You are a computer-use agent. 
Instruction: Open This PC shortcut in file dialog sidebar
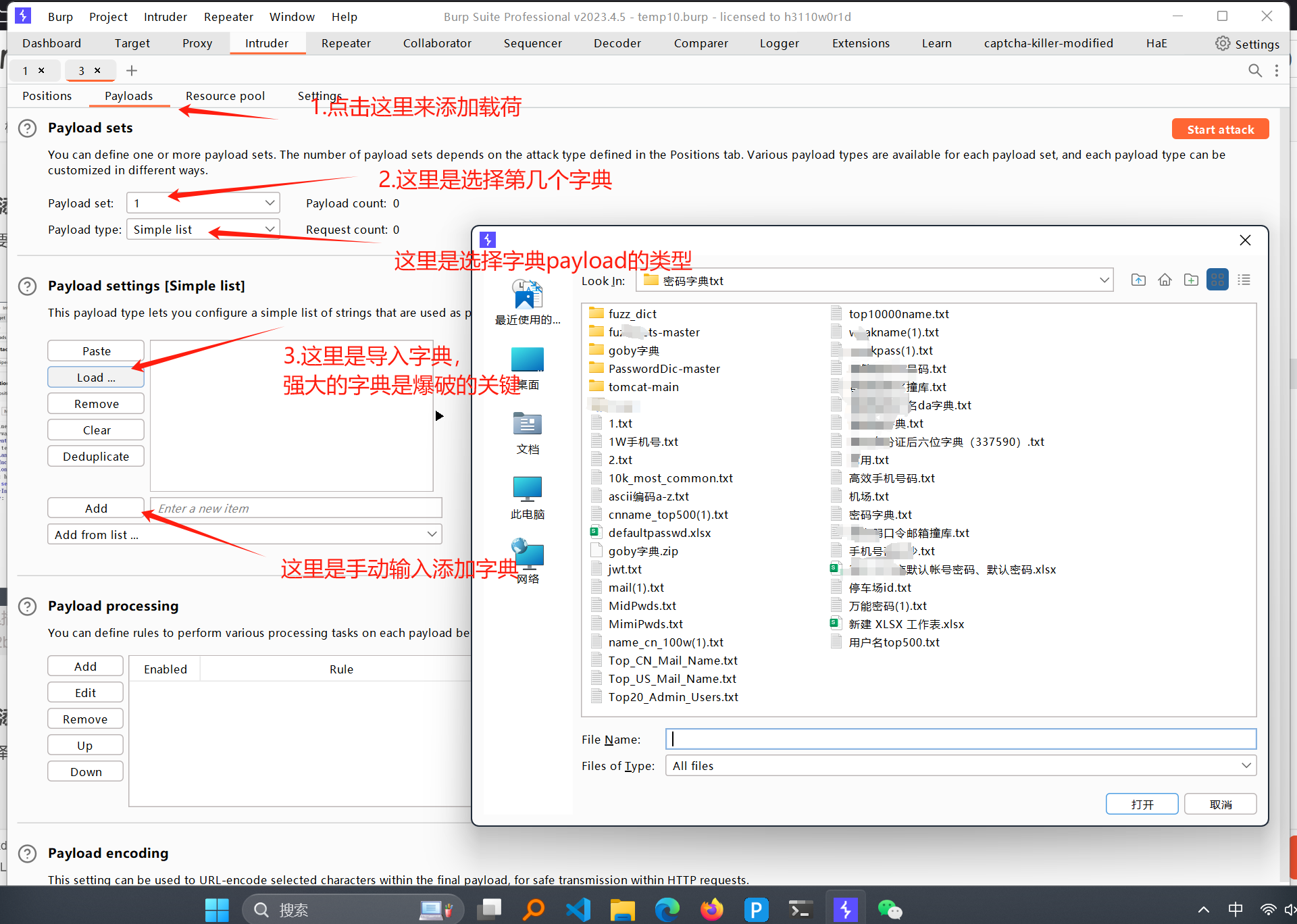point(528,498)
